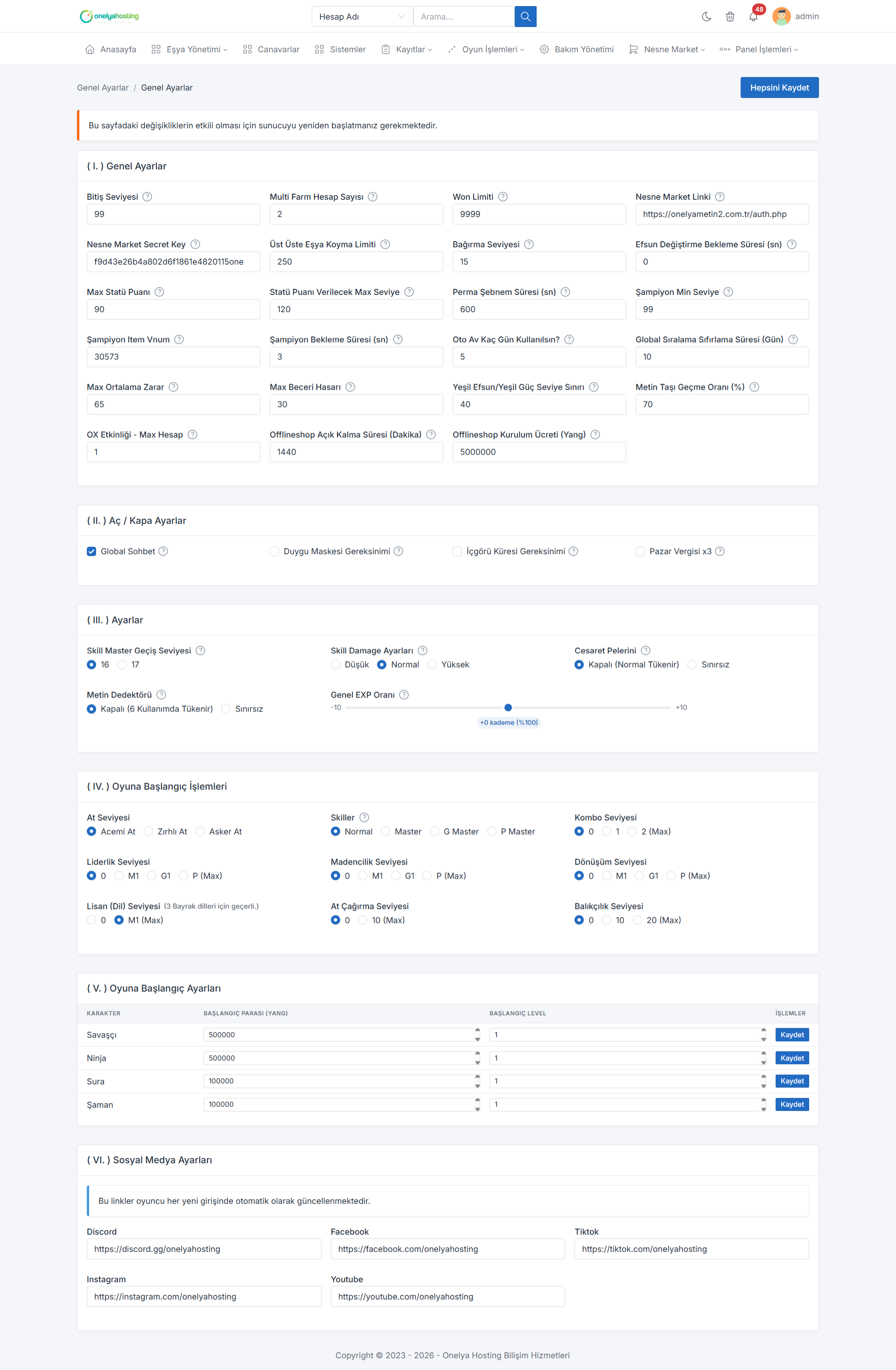Enable Pazar Vergisi x3 checkbox
896x1370 pixels.
point(640,552)
